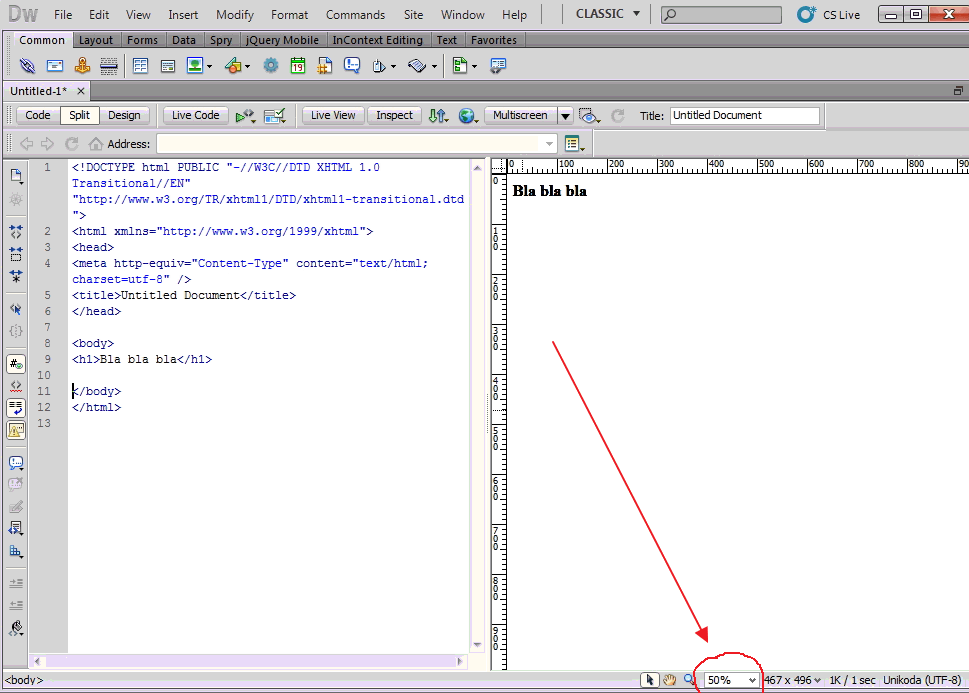Toggle Line Numbers in coding toolbar

tap(16, 364)
